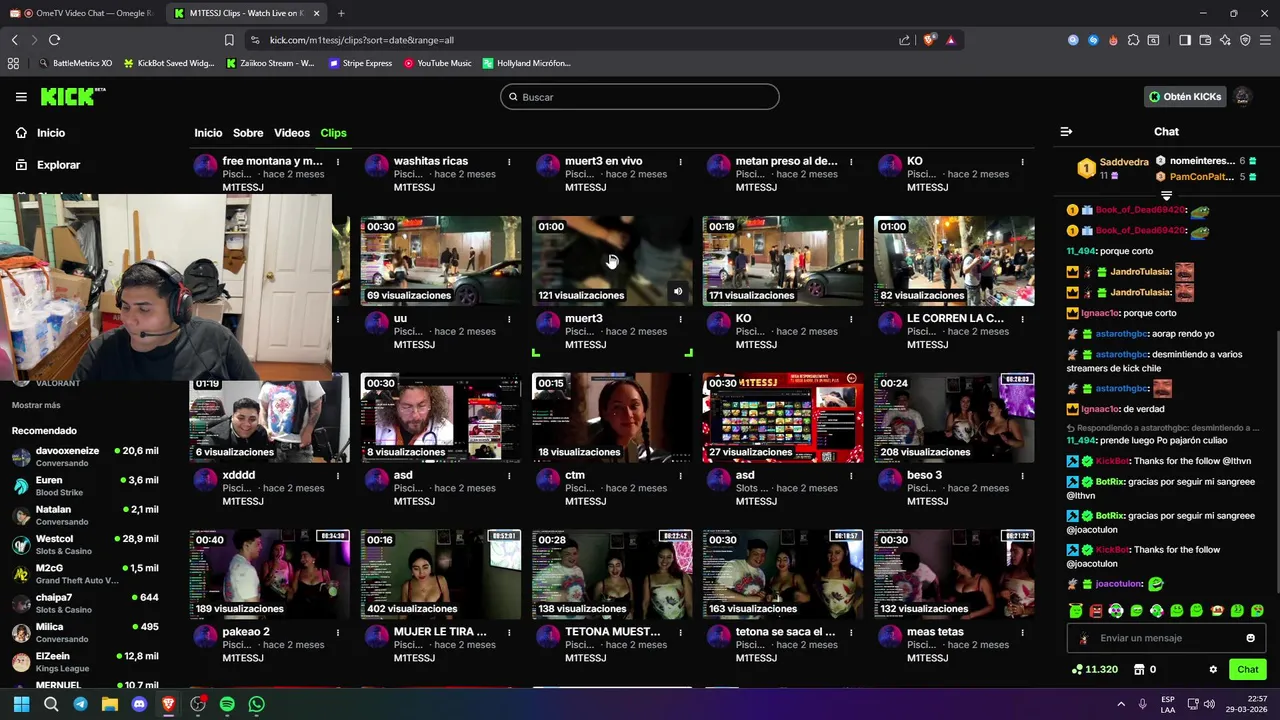Open chat settings gear icon
The width and height of the screenshot is (1280, 720).
[x=1213, y=670]
